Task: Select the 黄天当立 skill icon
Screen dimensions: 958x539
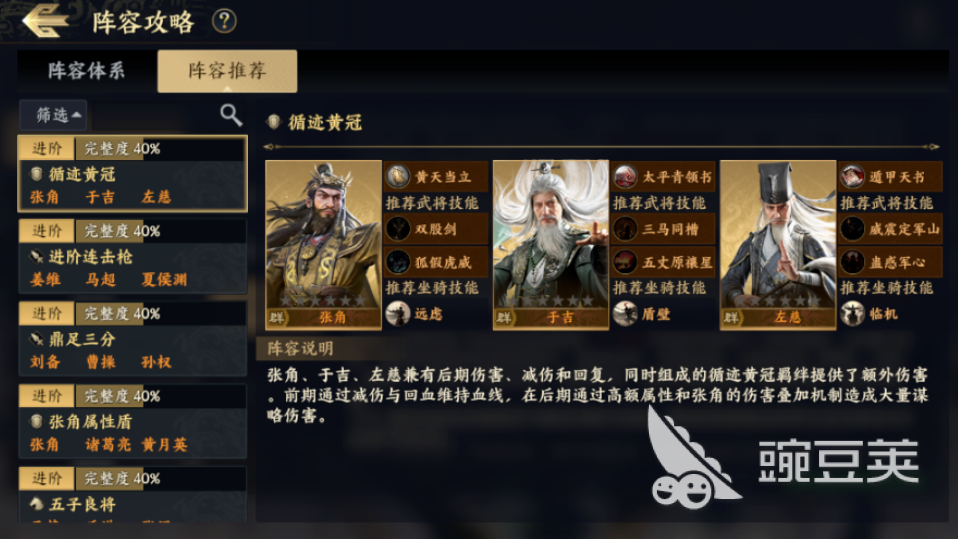Action: pyautogui.click(x=398, y=177)
